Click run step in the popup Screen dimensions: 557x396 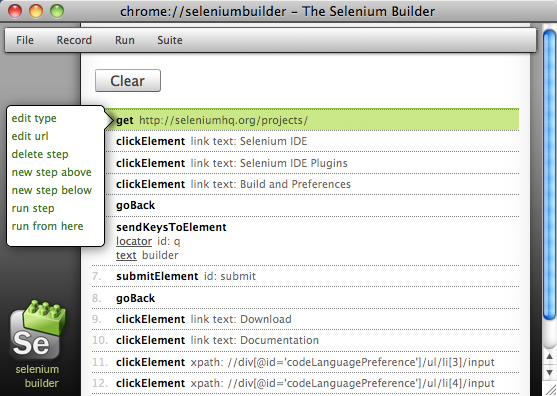[33, 208]
